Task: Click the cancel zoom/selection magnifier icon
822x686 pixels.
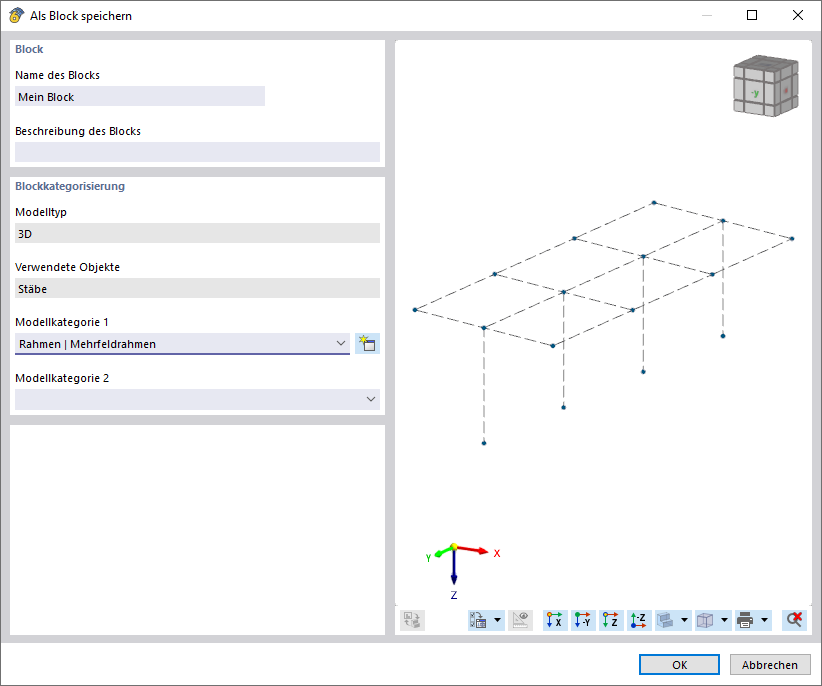Action: pos(794,620)
